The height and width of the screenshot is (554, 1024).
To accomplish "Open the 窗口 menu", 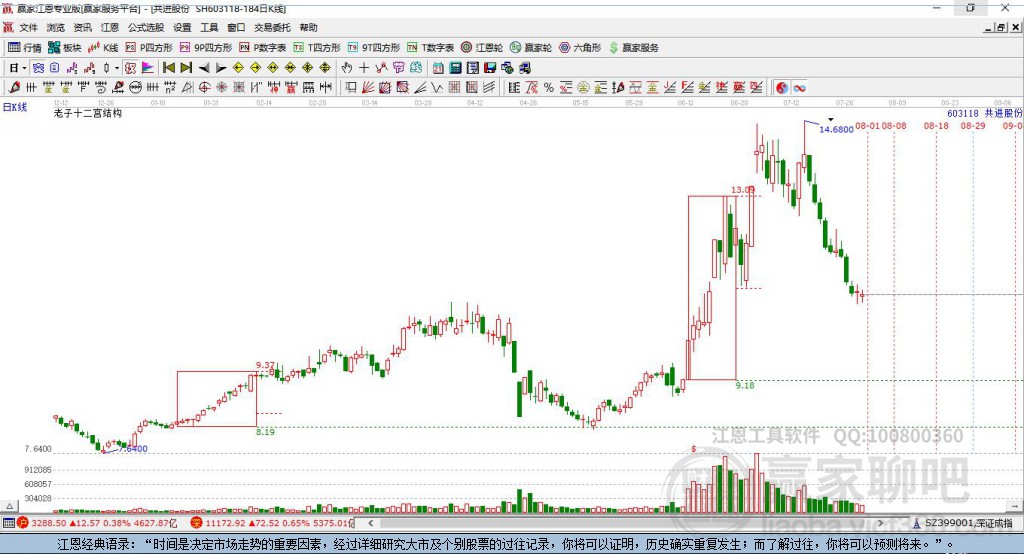I will point(236,27).
